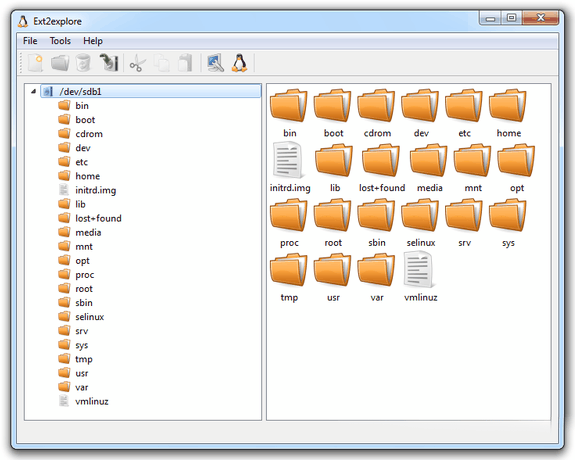Viewport: 575px width, 460px height.
Task: Click the sbin folder icon in right pane
Action: tap(376, 216)
